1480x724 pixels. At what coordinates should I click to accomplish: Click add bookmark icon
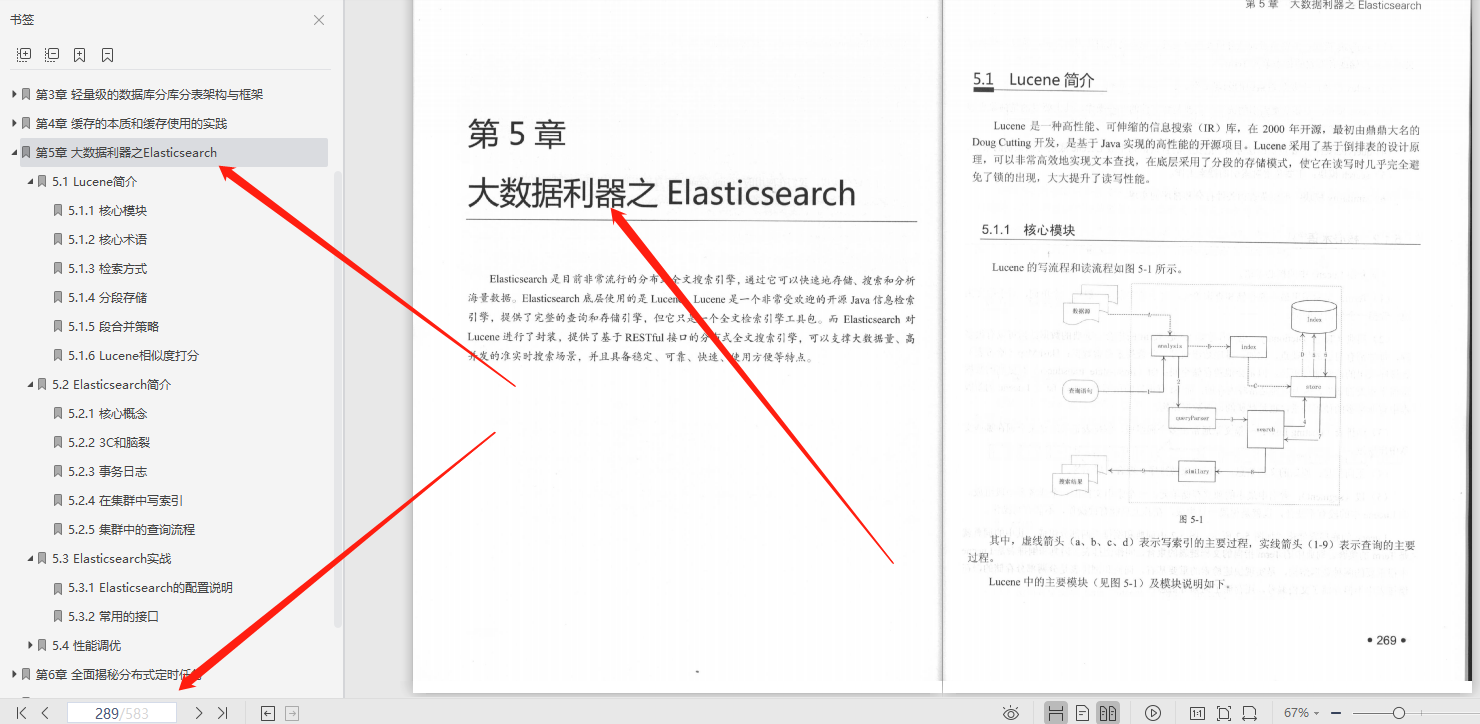(80, 55)
